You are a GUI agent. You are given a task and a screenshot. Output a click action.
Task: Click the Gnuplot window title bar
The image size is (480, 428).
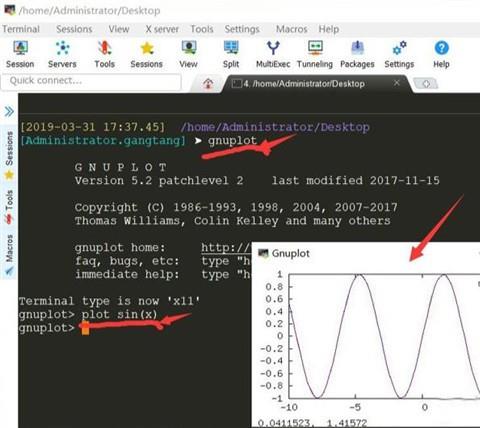pos(366,253)
